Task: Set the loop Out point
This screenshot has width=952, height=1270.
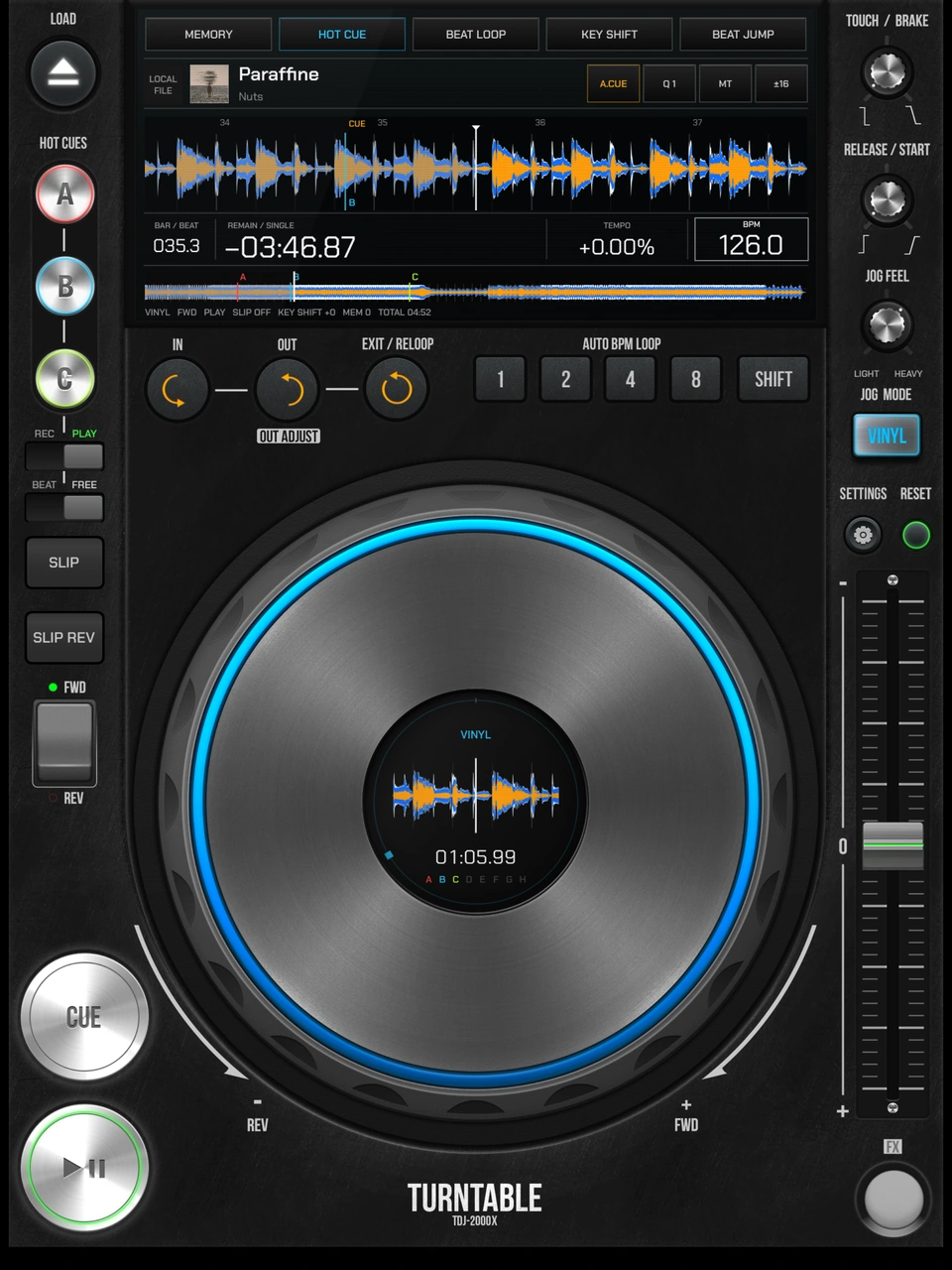Action: [288, 389]
